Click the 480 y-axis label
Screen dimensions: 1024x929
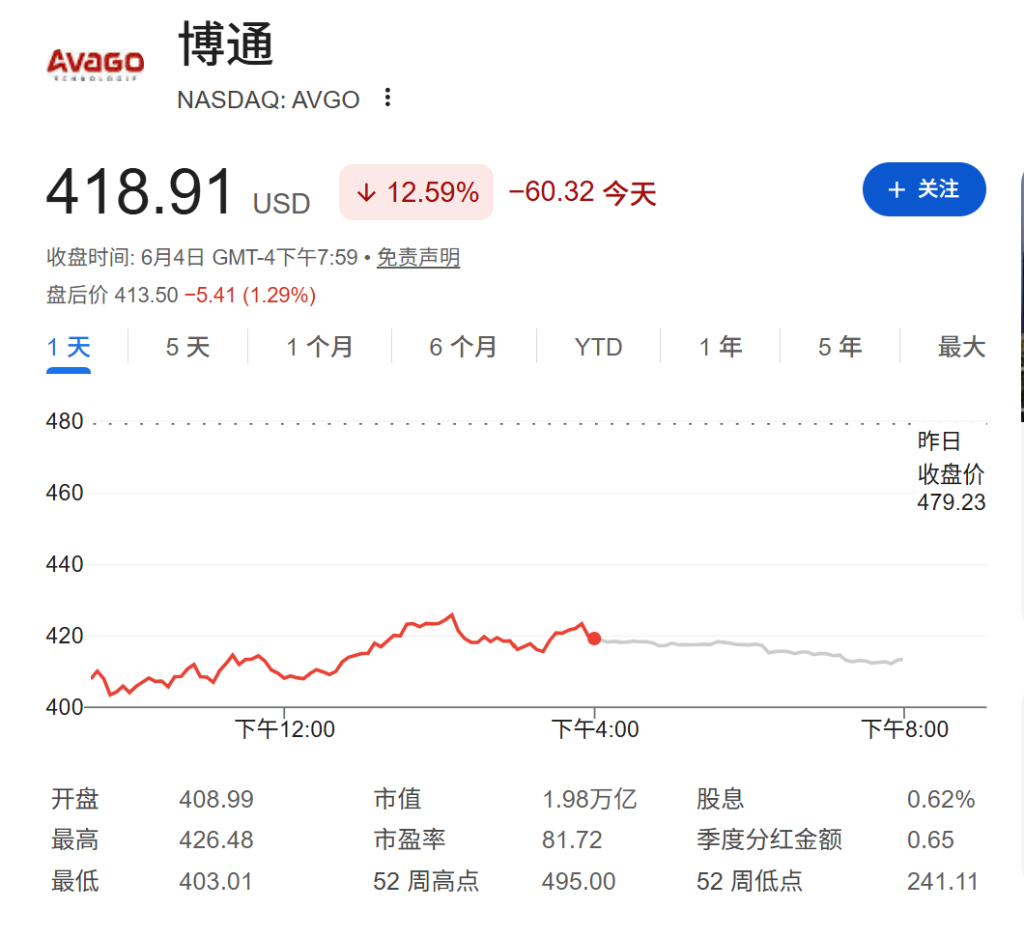point(65,422)
